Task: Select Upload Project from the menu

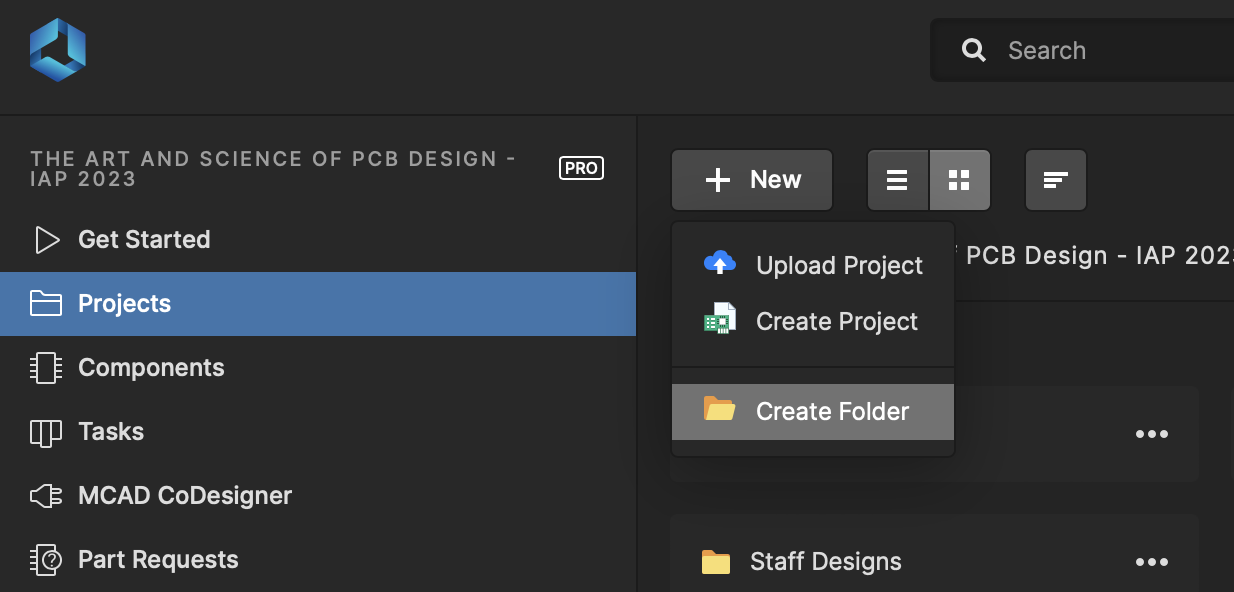Action: click(813, 265)
